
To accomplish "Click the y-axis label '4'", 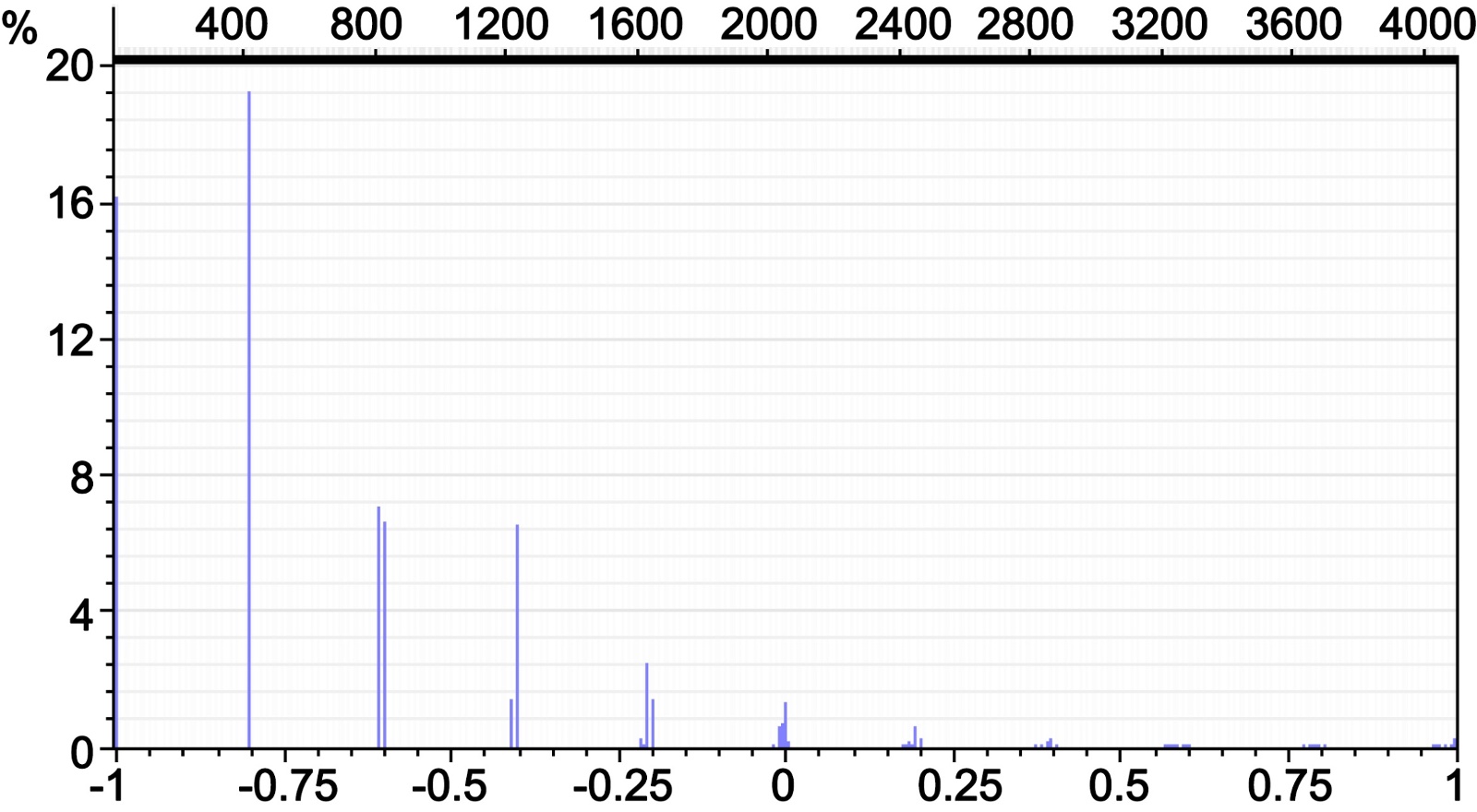I will [81, 614].
